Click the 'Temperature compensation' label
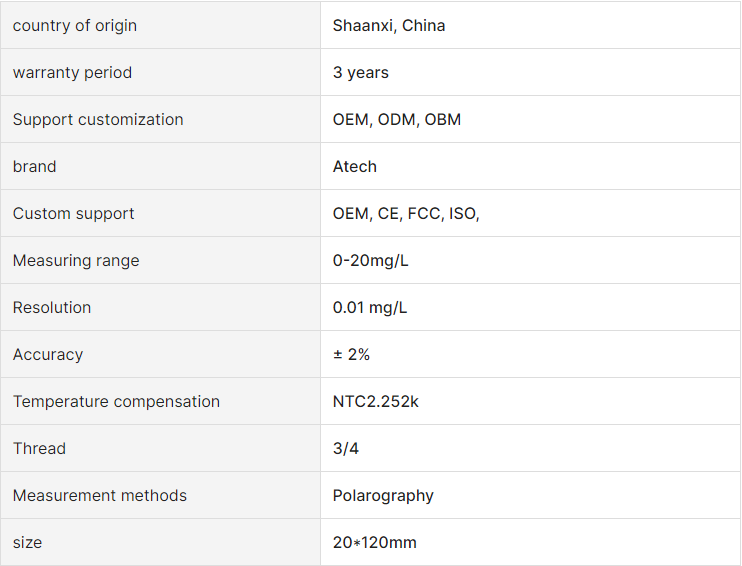The width and height of the screenshot is (742, 566). (116, 401)
